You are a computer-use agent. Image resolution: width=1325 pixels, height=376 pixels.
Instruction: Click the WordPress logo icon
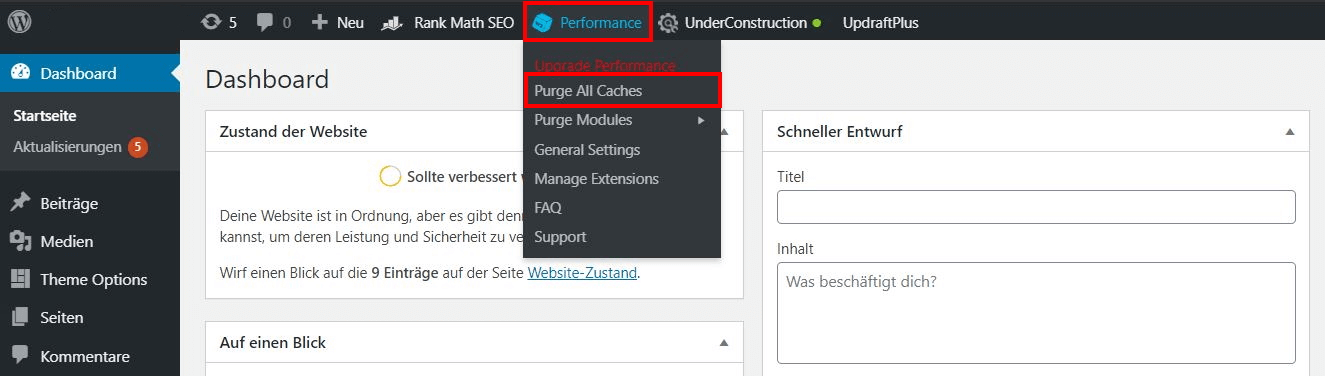click(20, 21)
